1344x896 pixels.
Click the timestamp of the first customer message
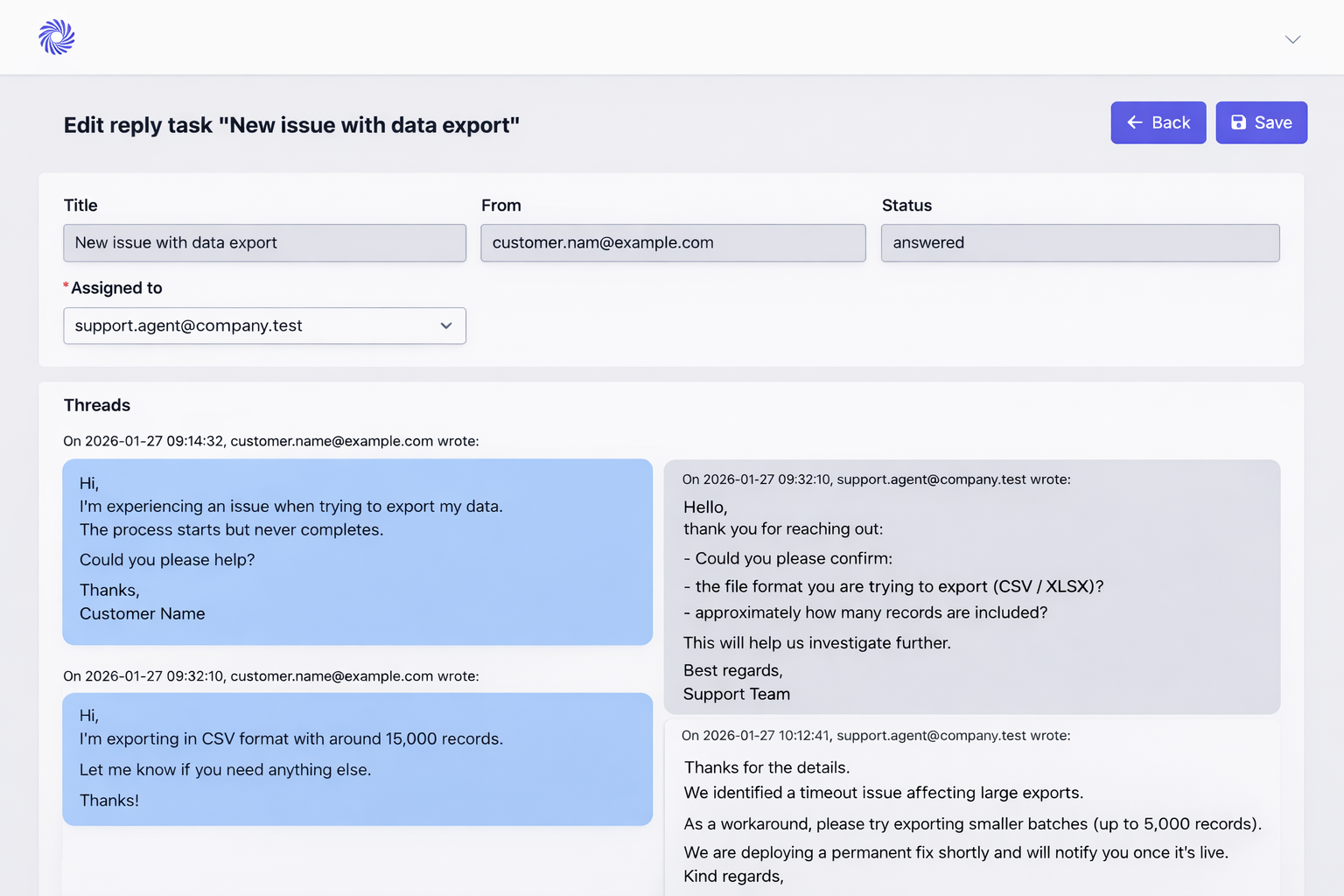click(x=270, y=441)
